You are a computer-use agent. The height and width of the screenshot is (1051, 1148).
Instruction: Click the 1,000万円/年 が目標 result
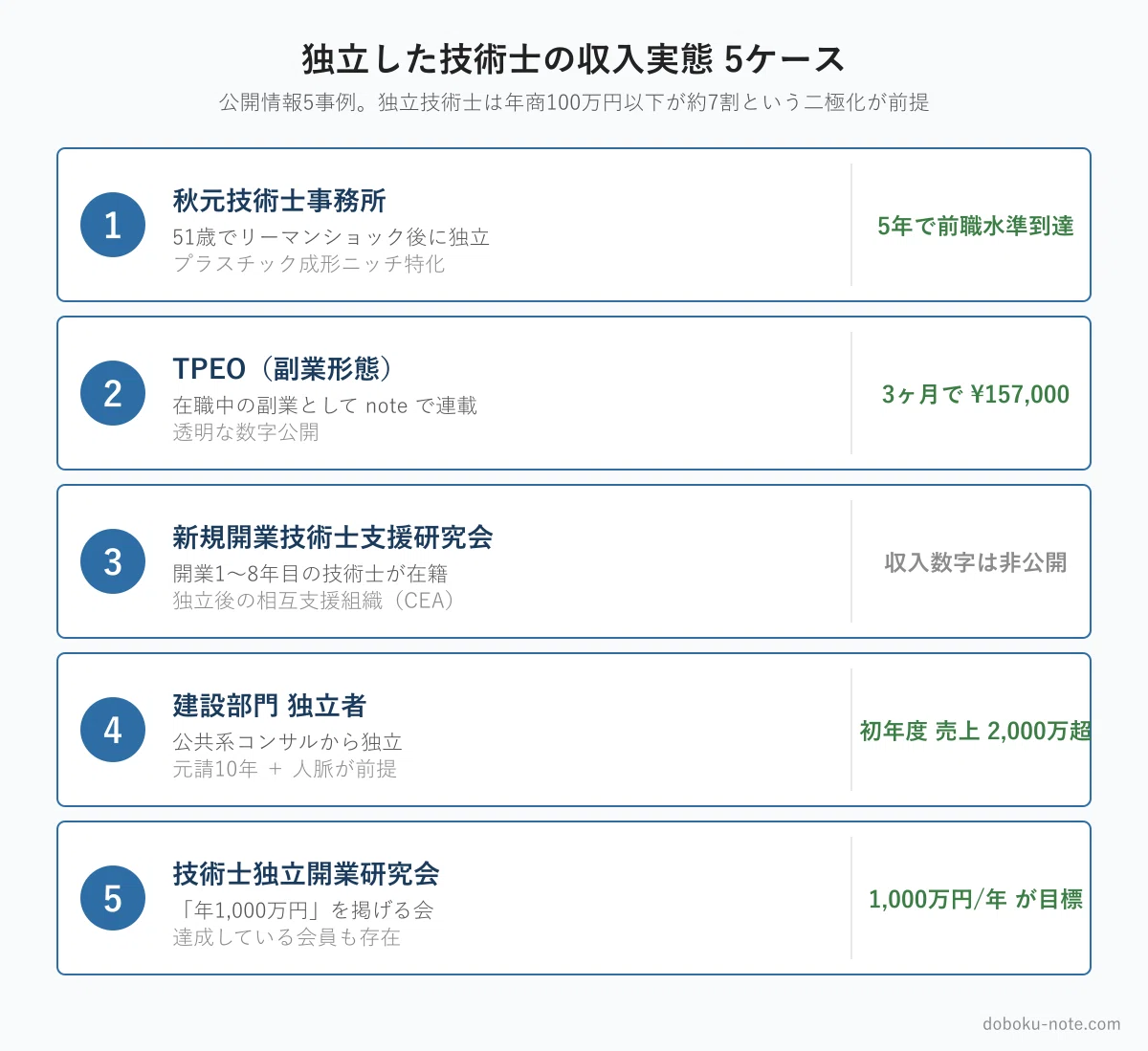976,899
